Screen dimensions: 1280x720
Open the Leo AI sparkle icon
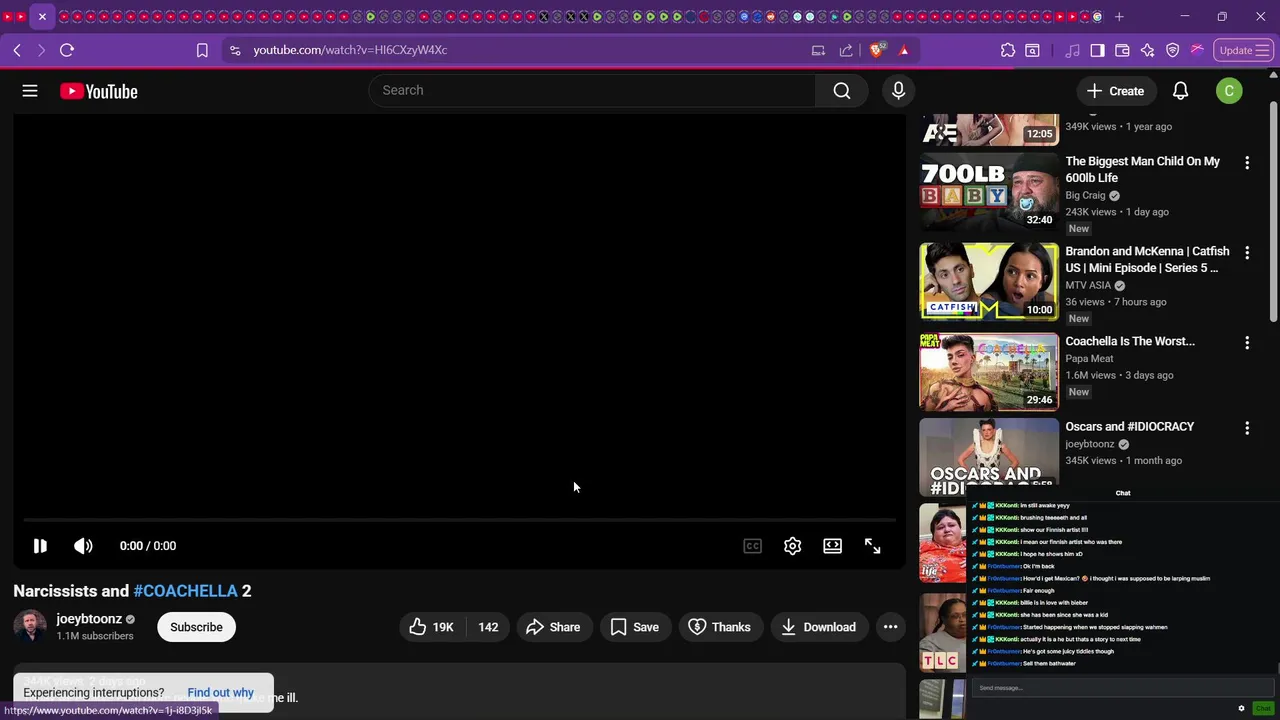point(1147,50)
